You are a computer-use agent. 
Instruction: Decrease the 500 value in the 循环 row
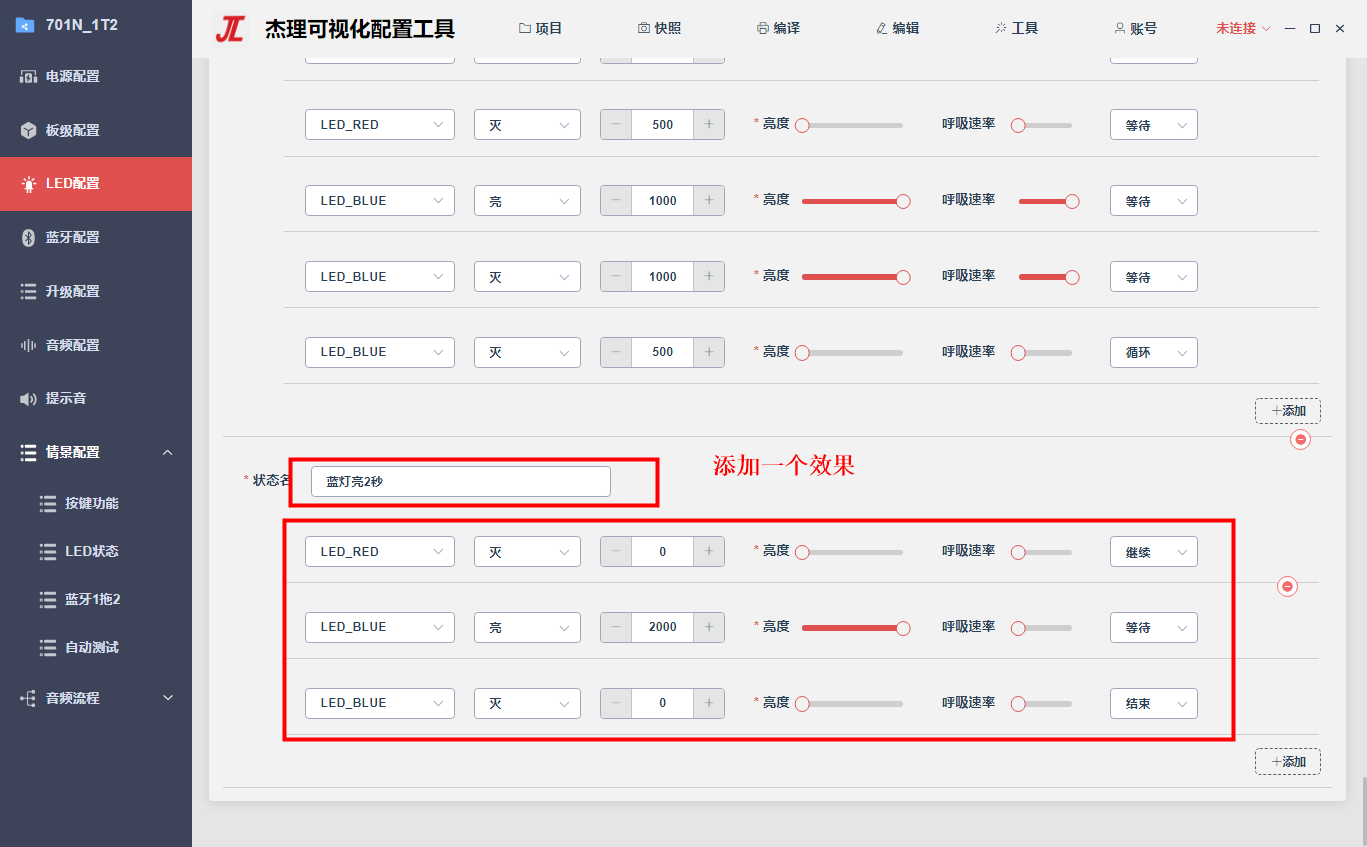(616, 352)
